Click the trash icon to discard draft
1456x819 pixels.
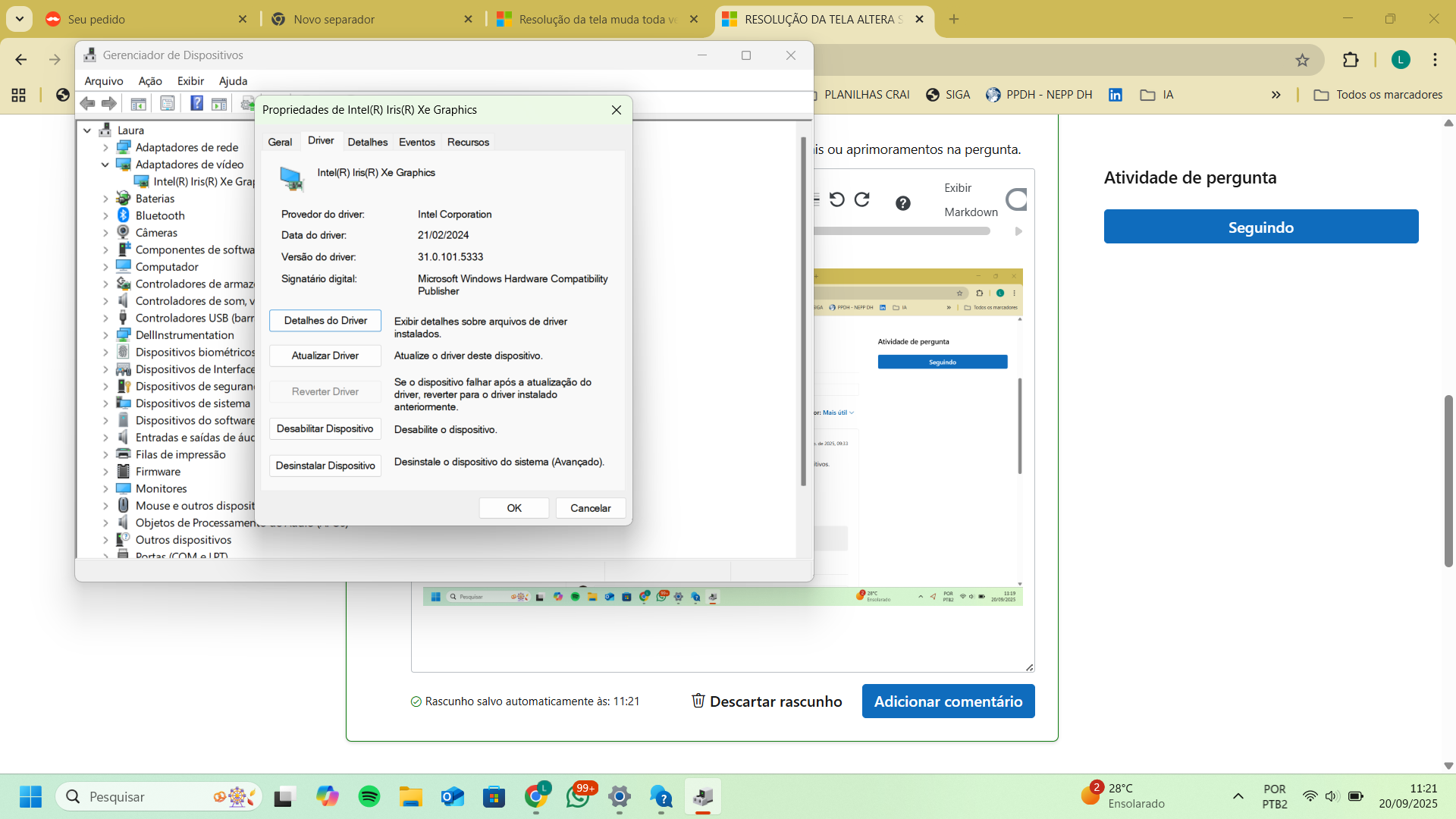click(x=698, y=701)
